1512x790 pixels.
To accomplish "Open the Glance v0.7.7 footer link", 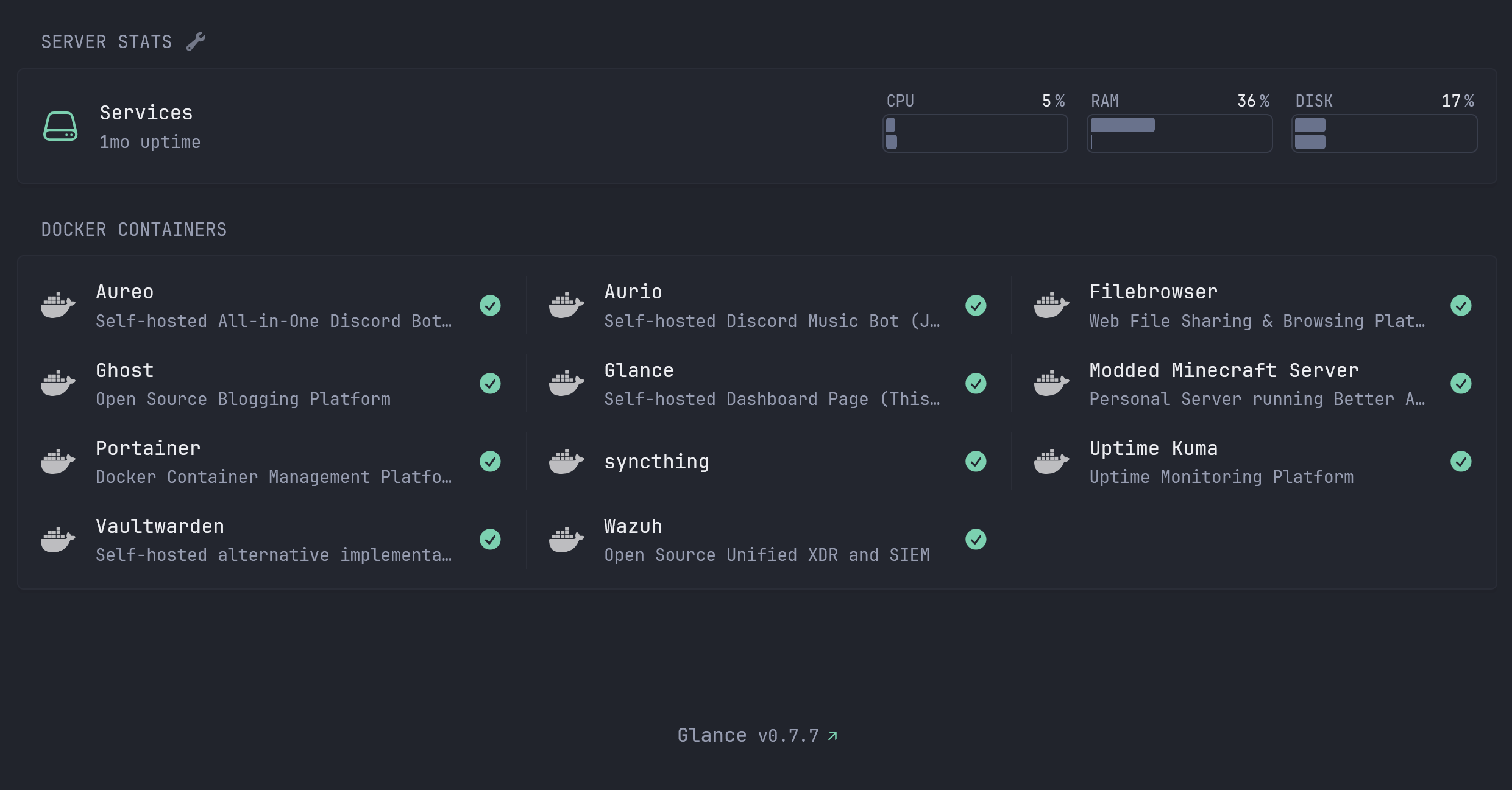I will [758, 736].
